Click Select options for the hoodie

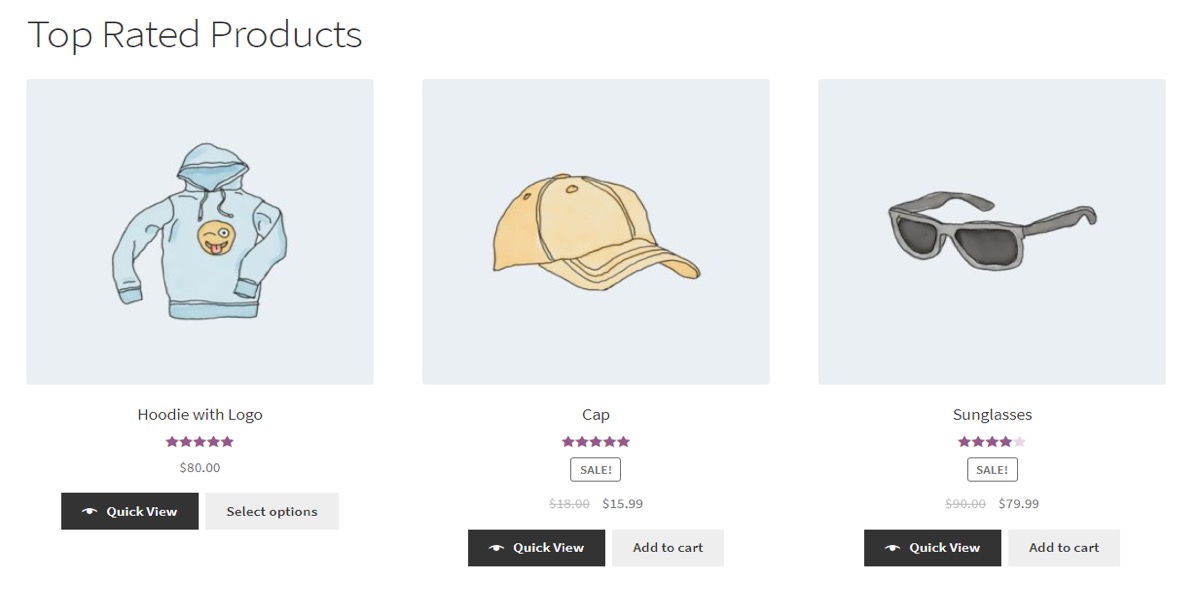[x=272, y=511]
